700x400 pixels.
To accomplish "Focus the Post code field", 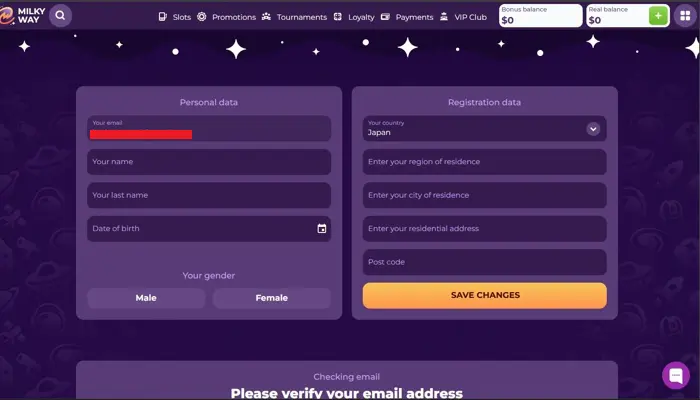I will click(484, 263).
